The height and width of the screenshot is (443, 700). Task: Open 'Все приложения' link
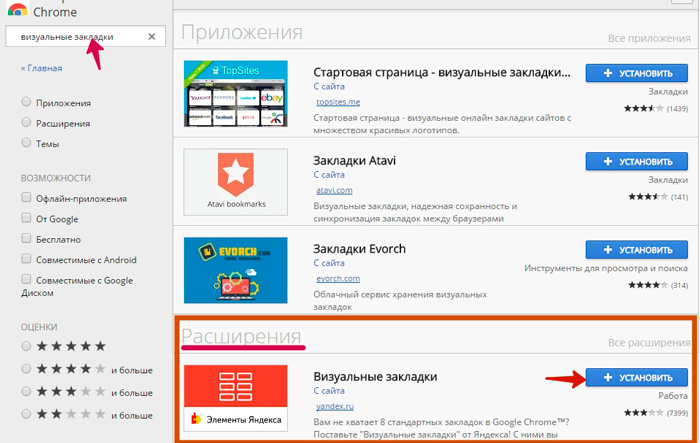649,39
